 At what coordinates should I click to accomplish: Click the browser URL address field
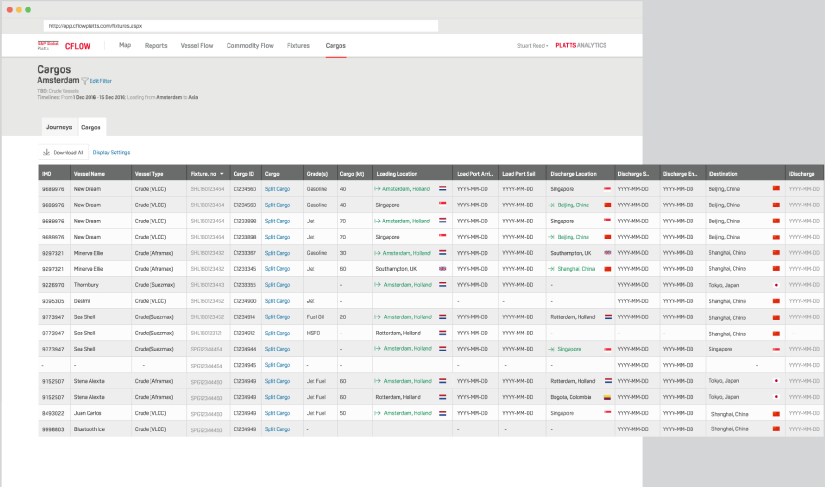coord(240,26)
